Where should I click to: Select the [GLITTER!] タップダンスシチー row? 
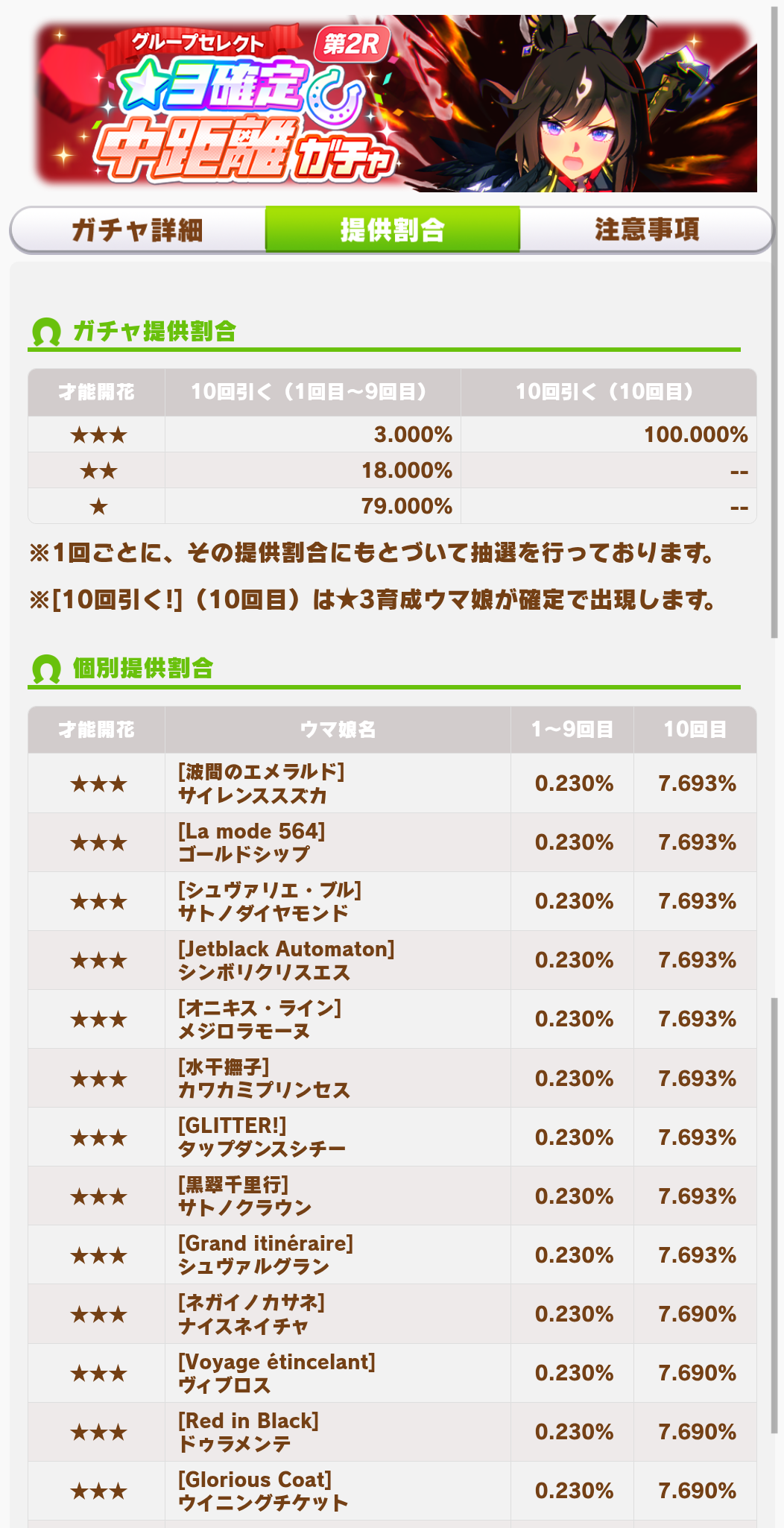click(x=393, y=1137)
